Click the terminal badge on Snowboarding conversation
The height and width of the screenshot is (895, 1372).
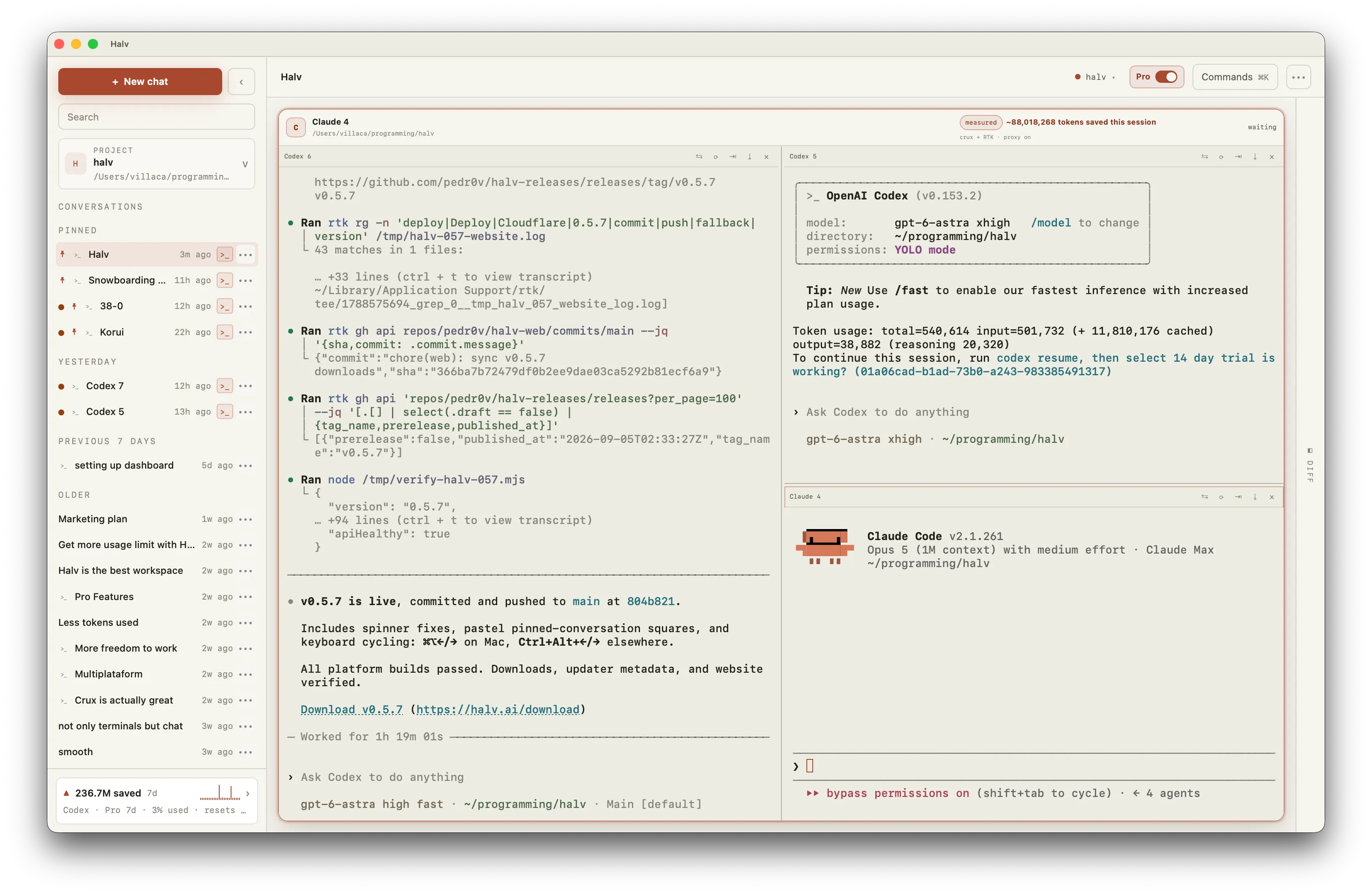[x=225, y=280]
